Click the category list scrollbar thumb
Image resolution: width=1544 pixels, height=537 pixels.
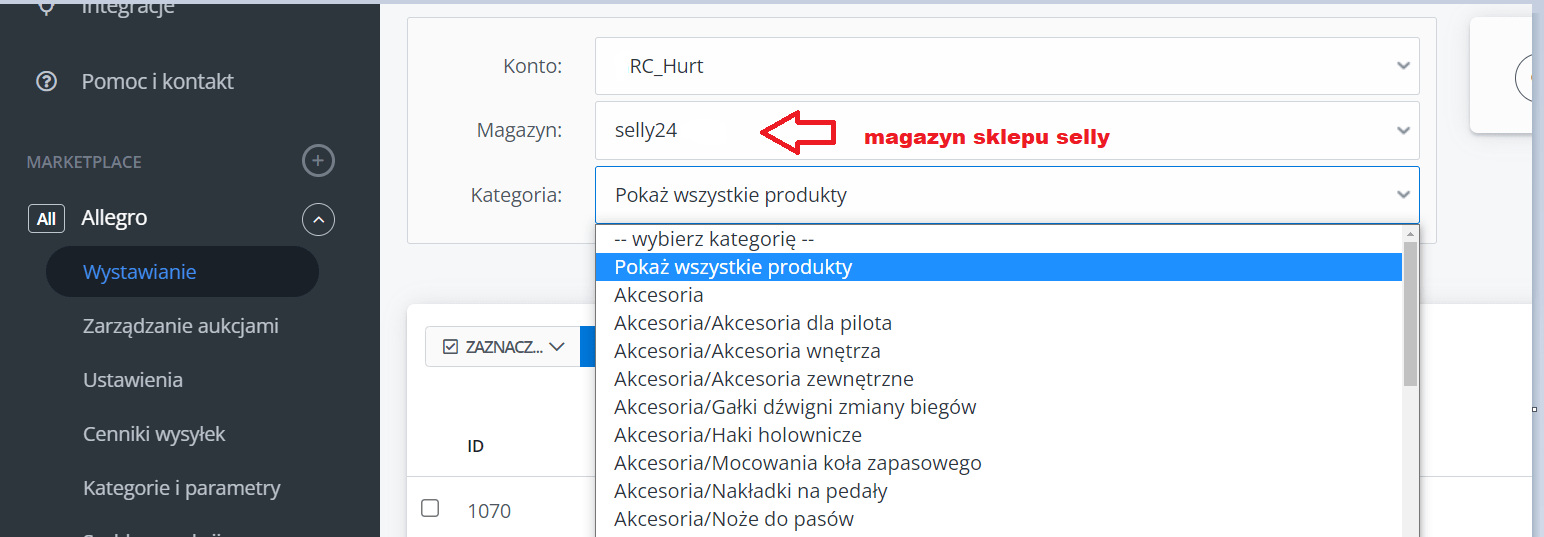pyautogui.click(x=1410, y=315)
